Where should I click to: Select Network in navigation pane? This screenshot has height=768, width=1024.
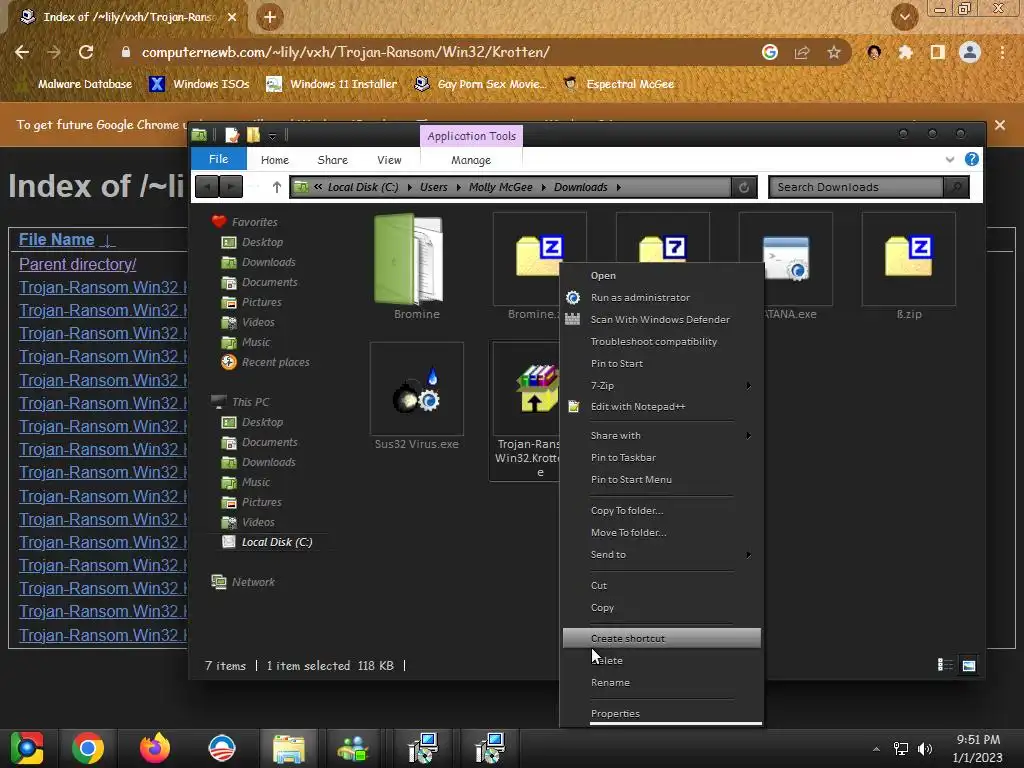tap(243, 582)
